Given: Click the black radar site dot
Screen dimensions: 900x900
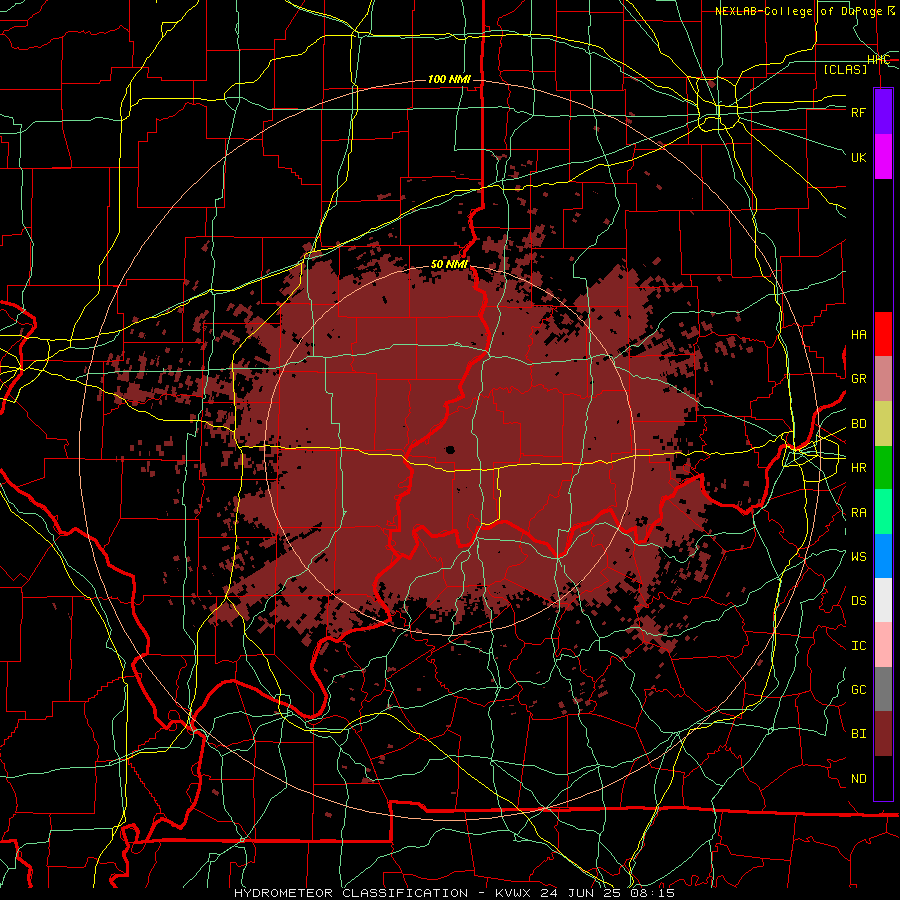Looking at the screenshot, I should tap(450, 450).
